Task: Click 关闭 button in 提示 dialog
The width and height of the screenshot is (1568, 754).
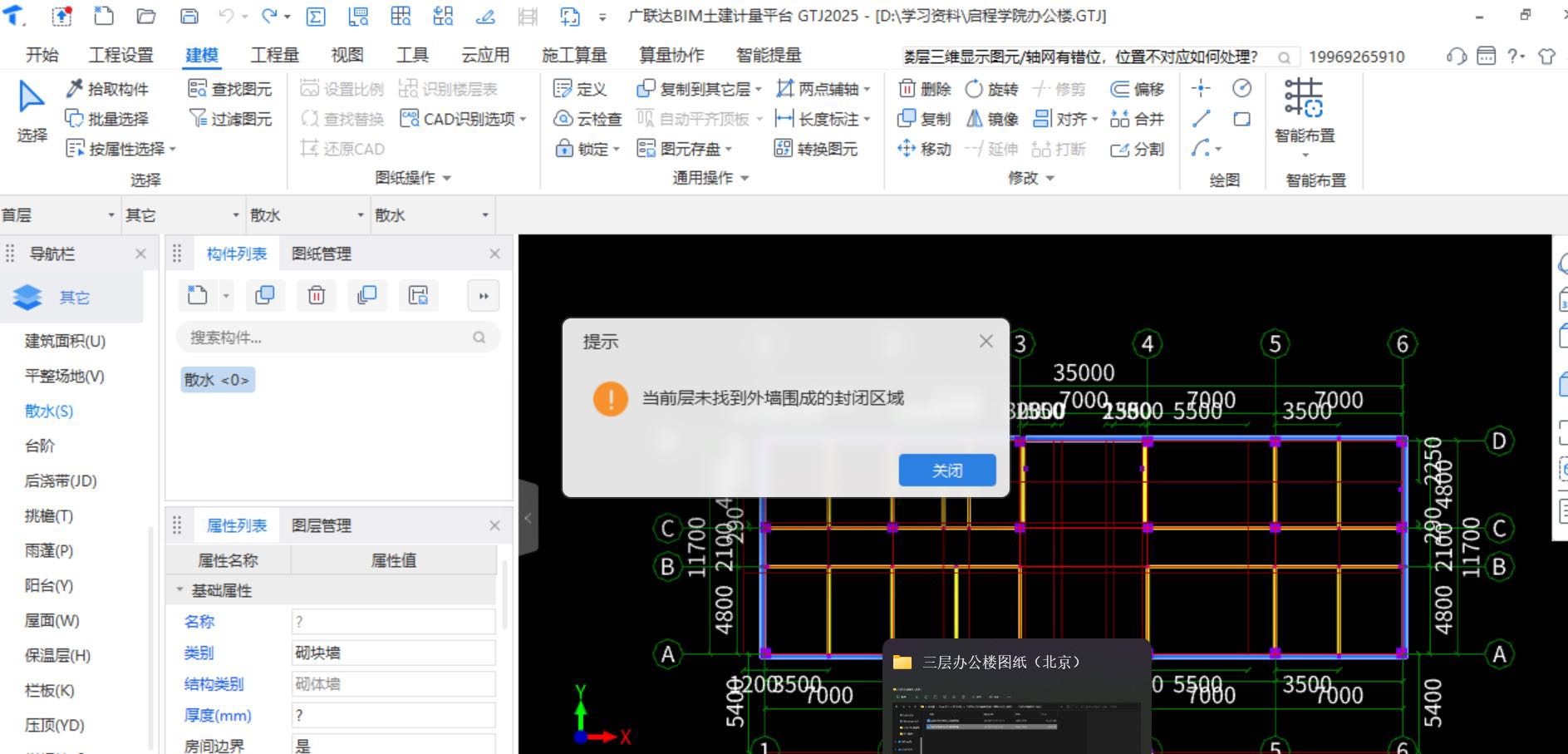Action: tap(947, 471)
